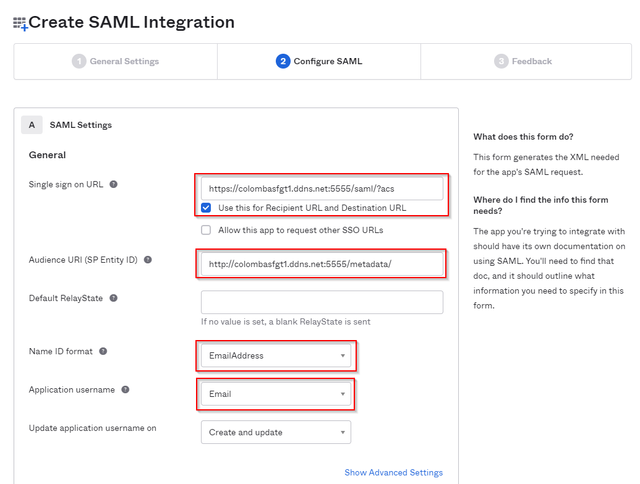The image size is (640, 484).
Task: Click the help icon next to Name ID format
Action: click(x=104, y=351)
